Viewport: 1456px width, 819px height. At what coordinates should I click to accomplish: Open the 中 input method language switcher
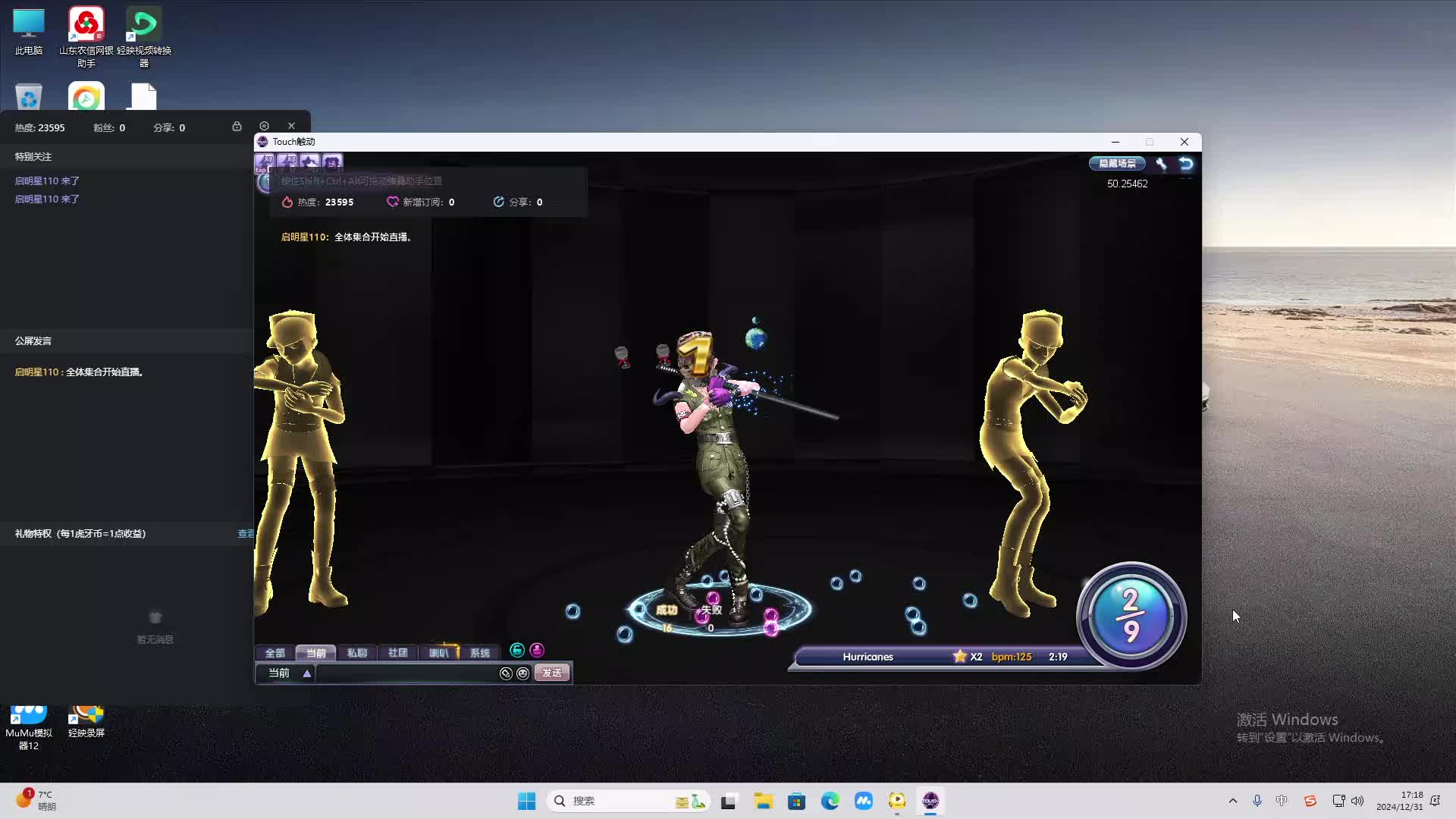(x=1282, y=801)
